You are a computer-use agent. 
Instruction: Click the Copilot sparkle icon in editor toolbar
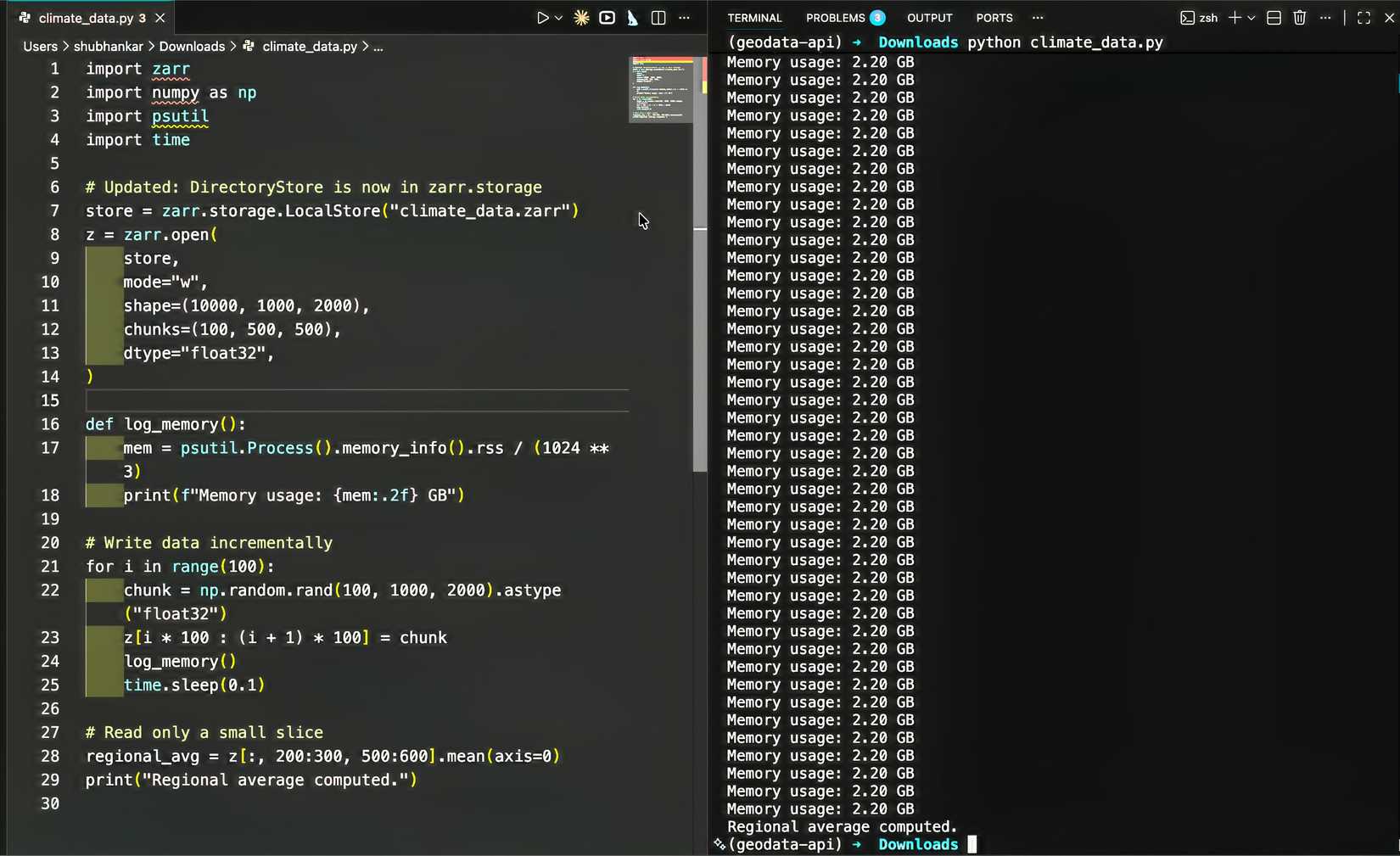(581, 17)
